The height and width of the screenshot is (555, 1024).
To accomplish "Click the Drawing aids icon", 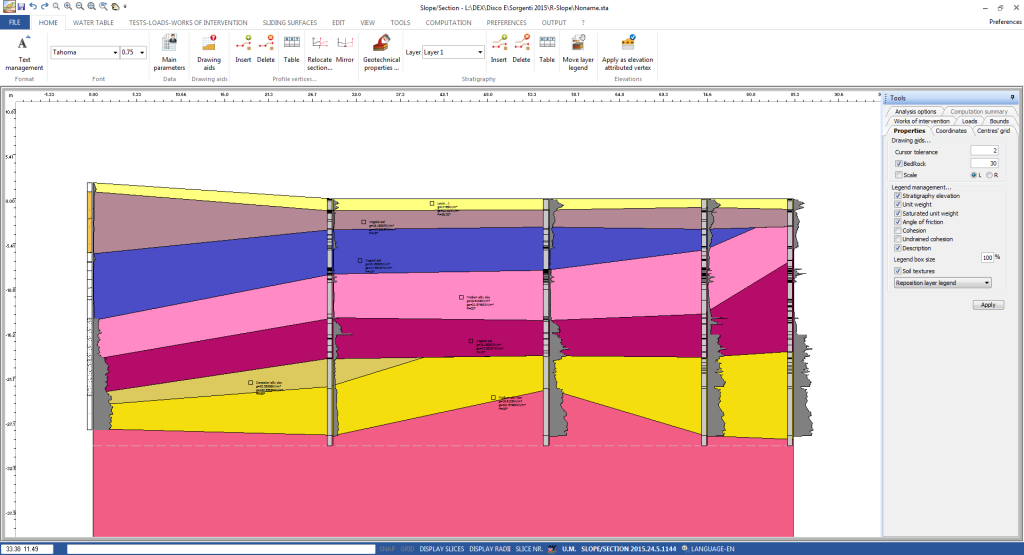I will (209, 45).
